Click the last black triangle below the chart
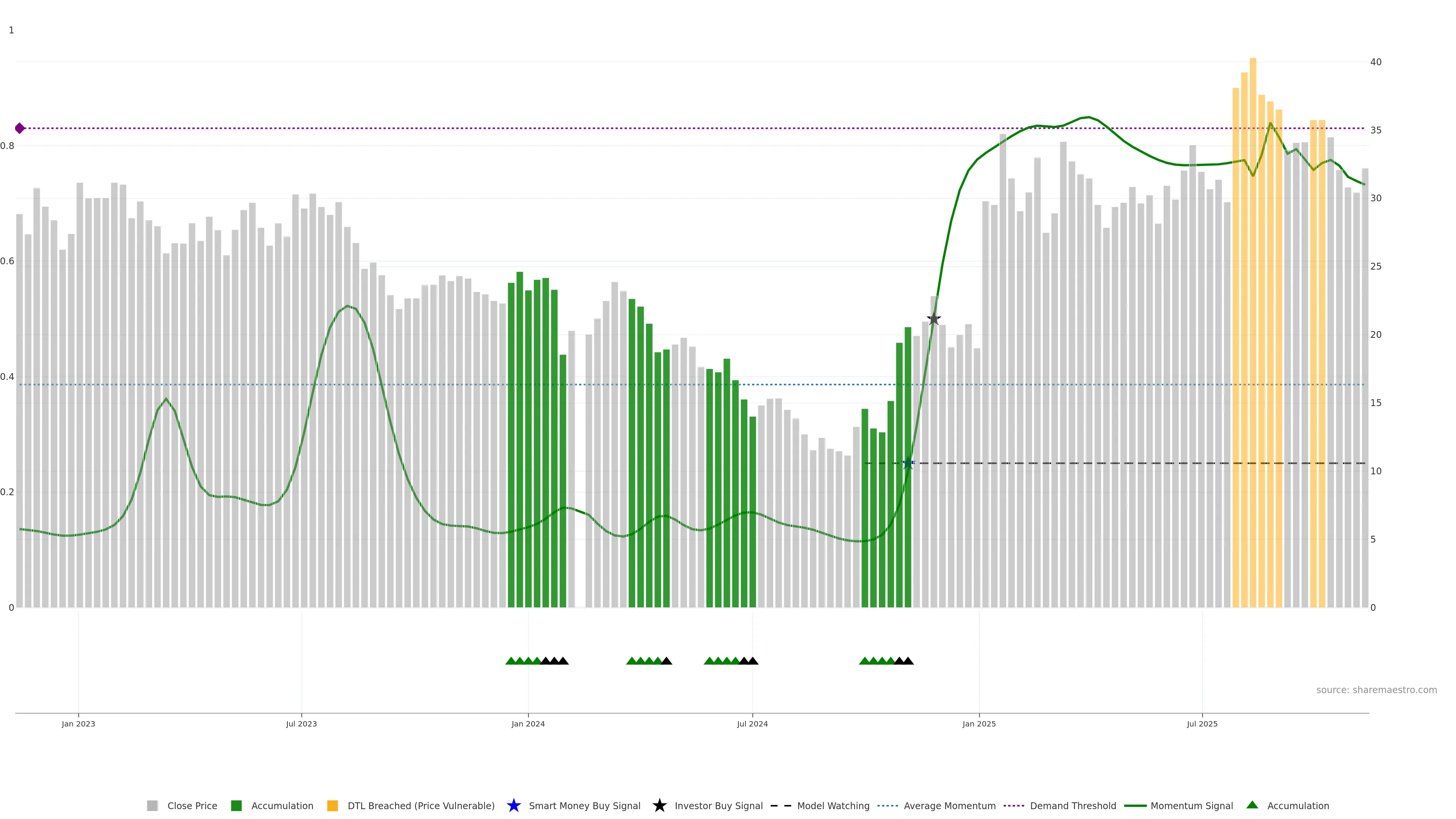Screen dimensions: 1456x819 [x=908, y=661]
